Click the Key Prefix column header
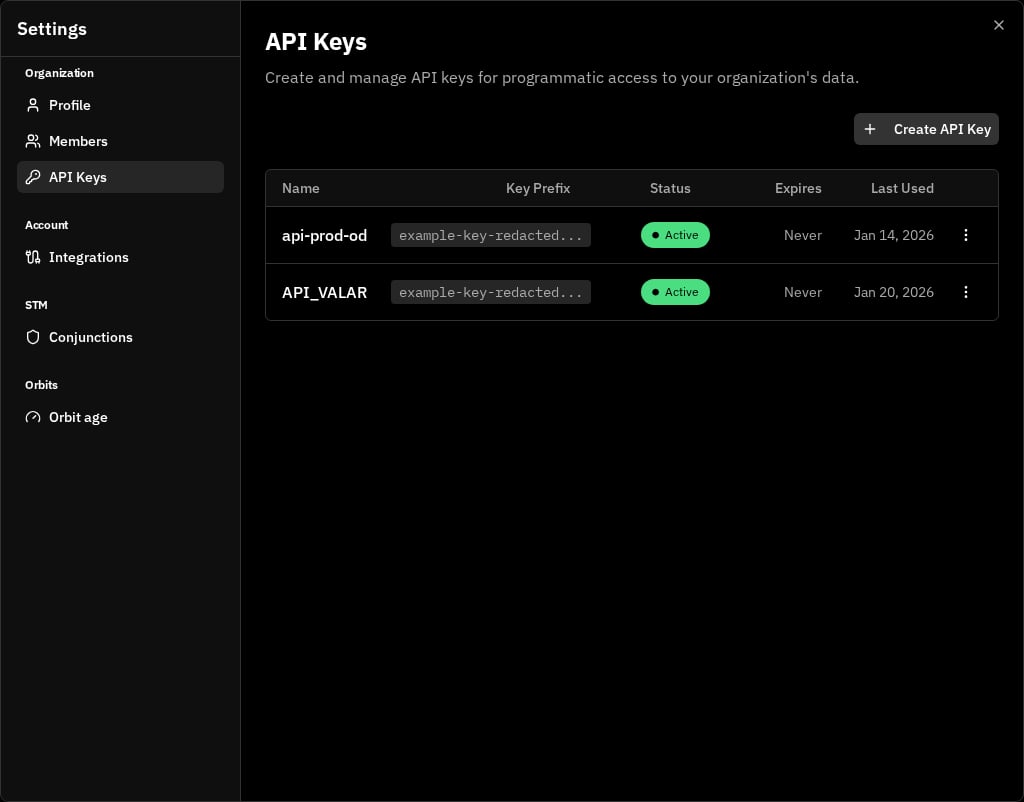Viewport: 1024px width, 802px height. click(538, 188)
